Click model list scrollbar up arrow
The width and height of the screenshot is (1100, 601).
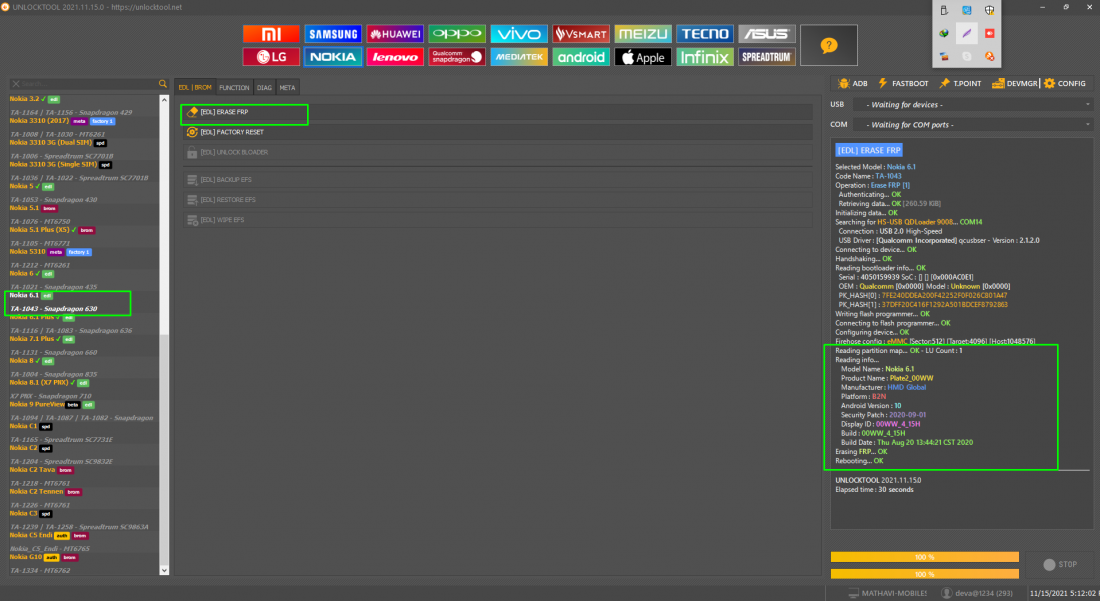(x=164, y=100)
